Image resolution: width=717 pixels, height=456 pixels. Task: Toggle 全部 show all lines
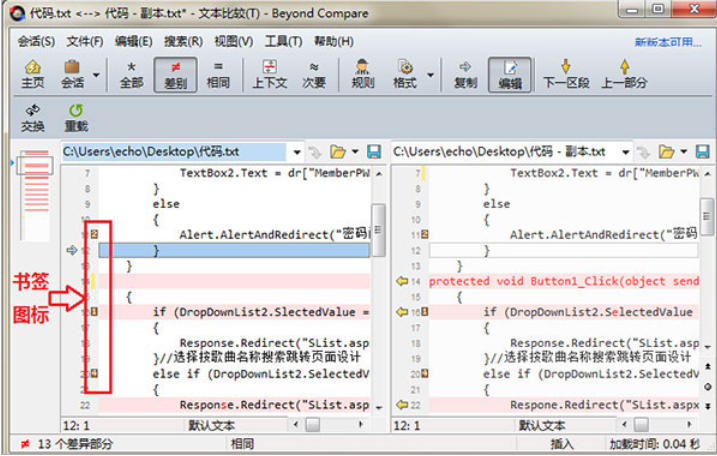[x=131, y=74]
